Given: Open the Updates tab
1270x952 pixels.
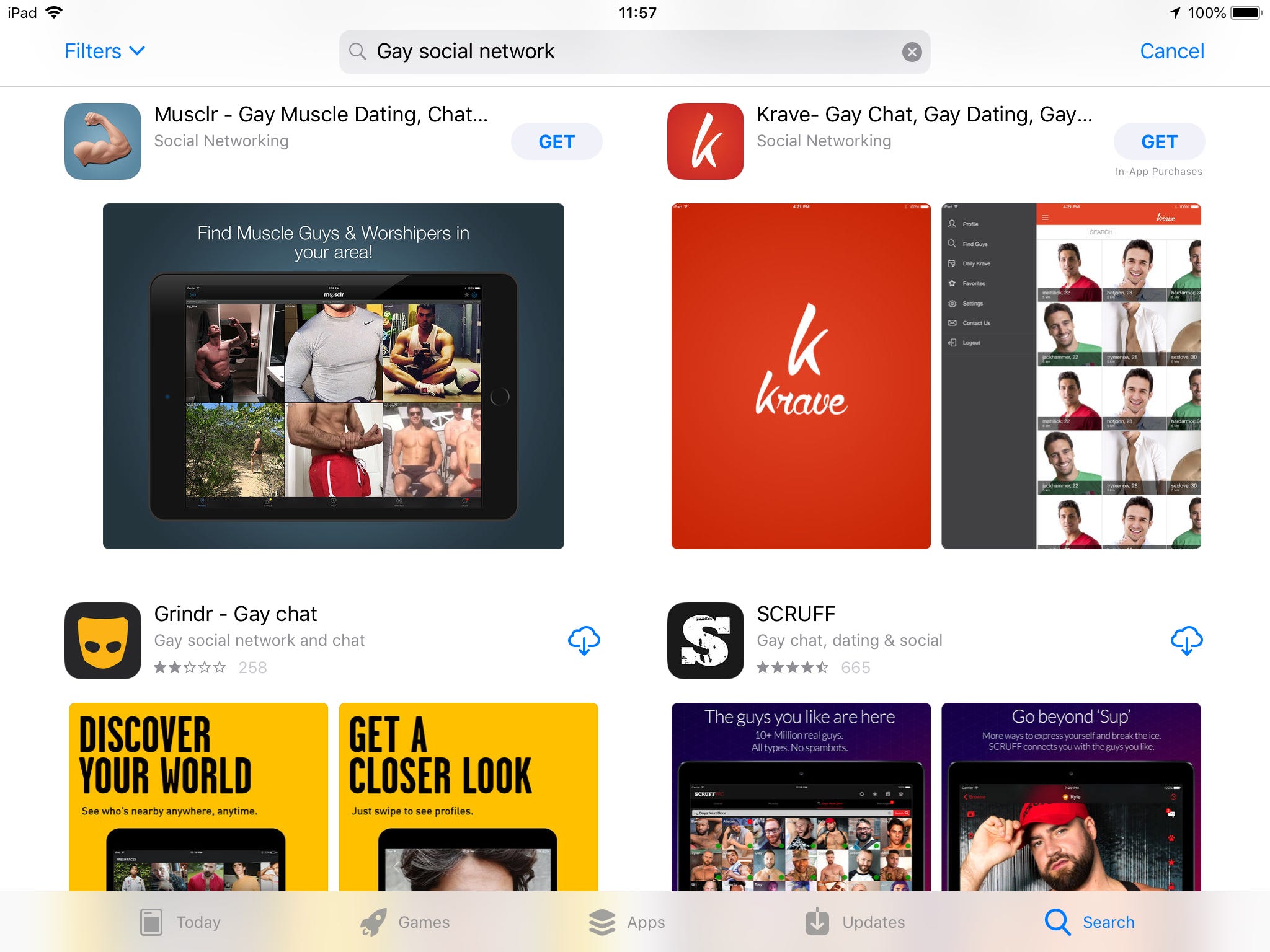Looking at the screenshot, I should 855,922.
